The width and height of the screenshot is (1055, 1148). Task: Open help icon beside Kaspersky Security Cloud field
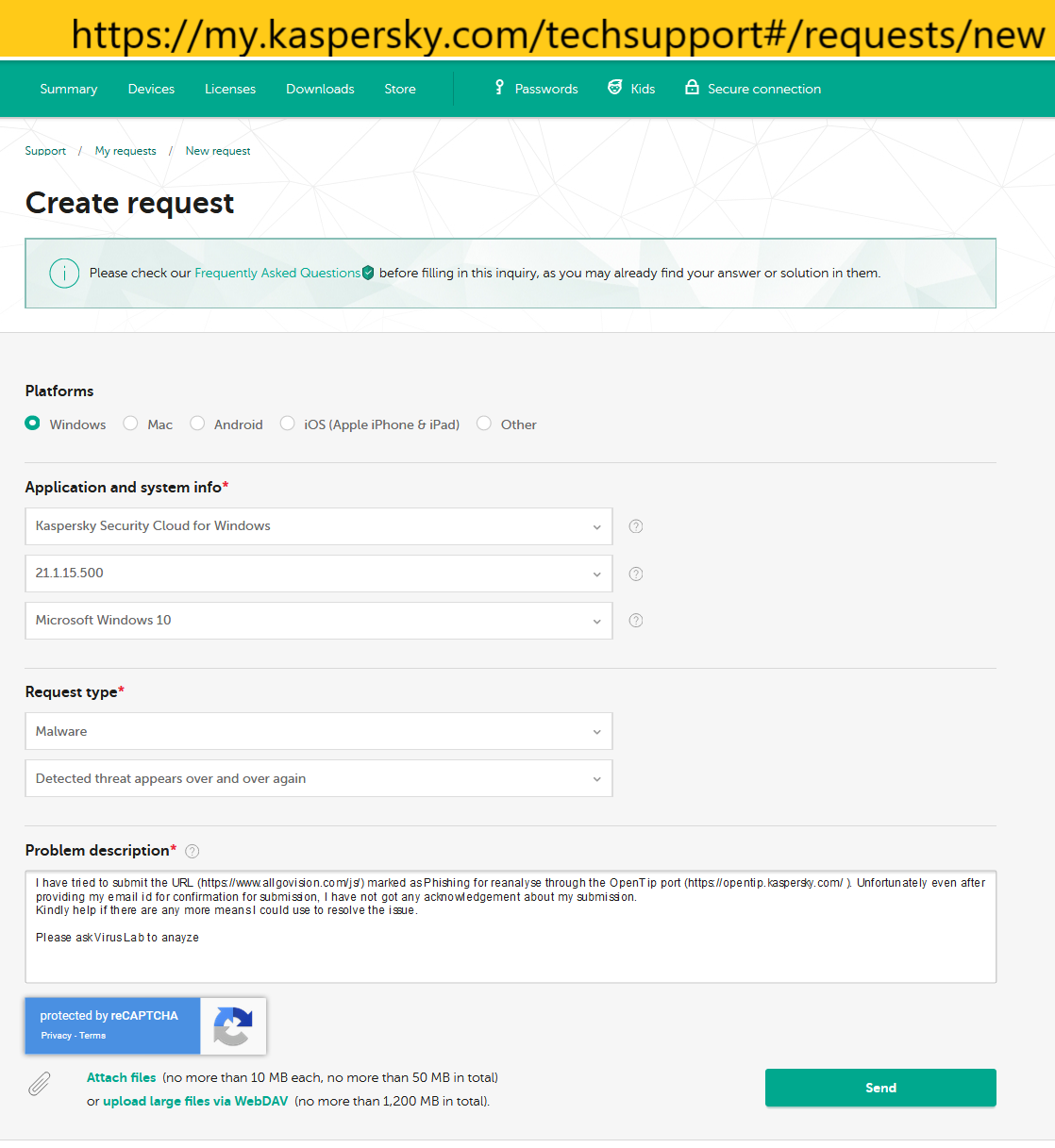click(x=636, y=526)
